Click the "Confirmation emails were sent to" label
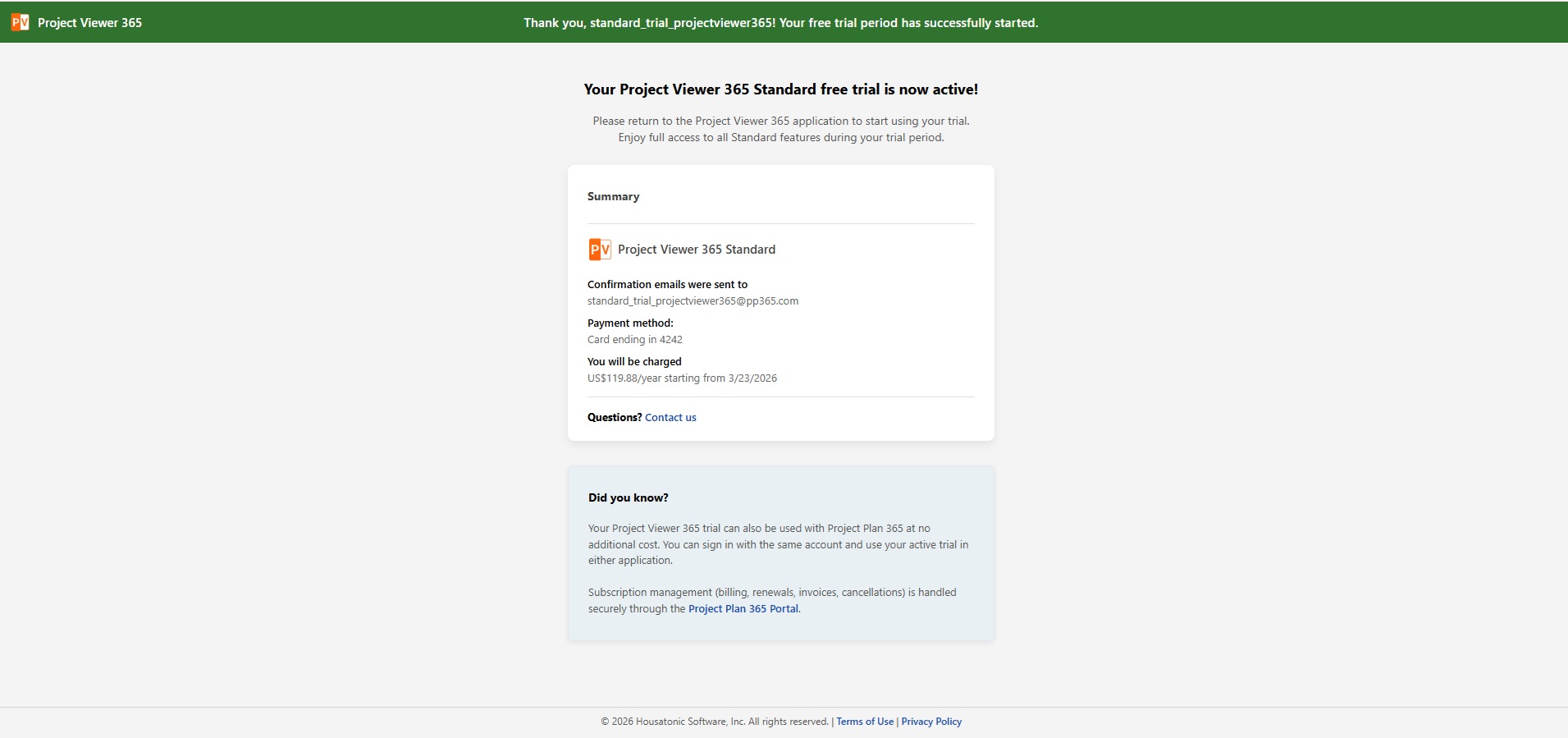 [x=667, y=285]
